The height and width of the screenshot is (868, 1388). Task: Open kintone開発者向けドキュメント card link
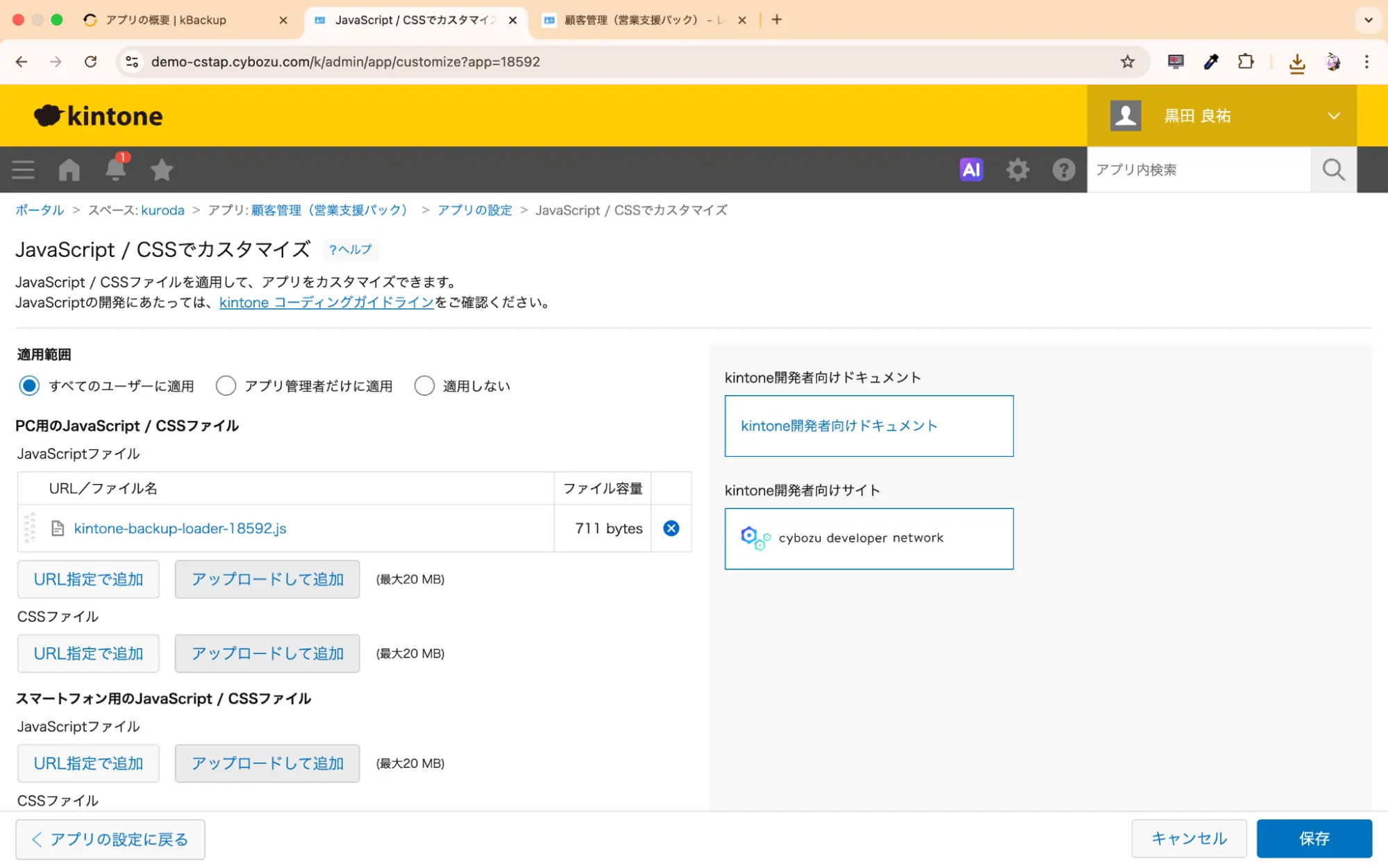coord(869,426)
